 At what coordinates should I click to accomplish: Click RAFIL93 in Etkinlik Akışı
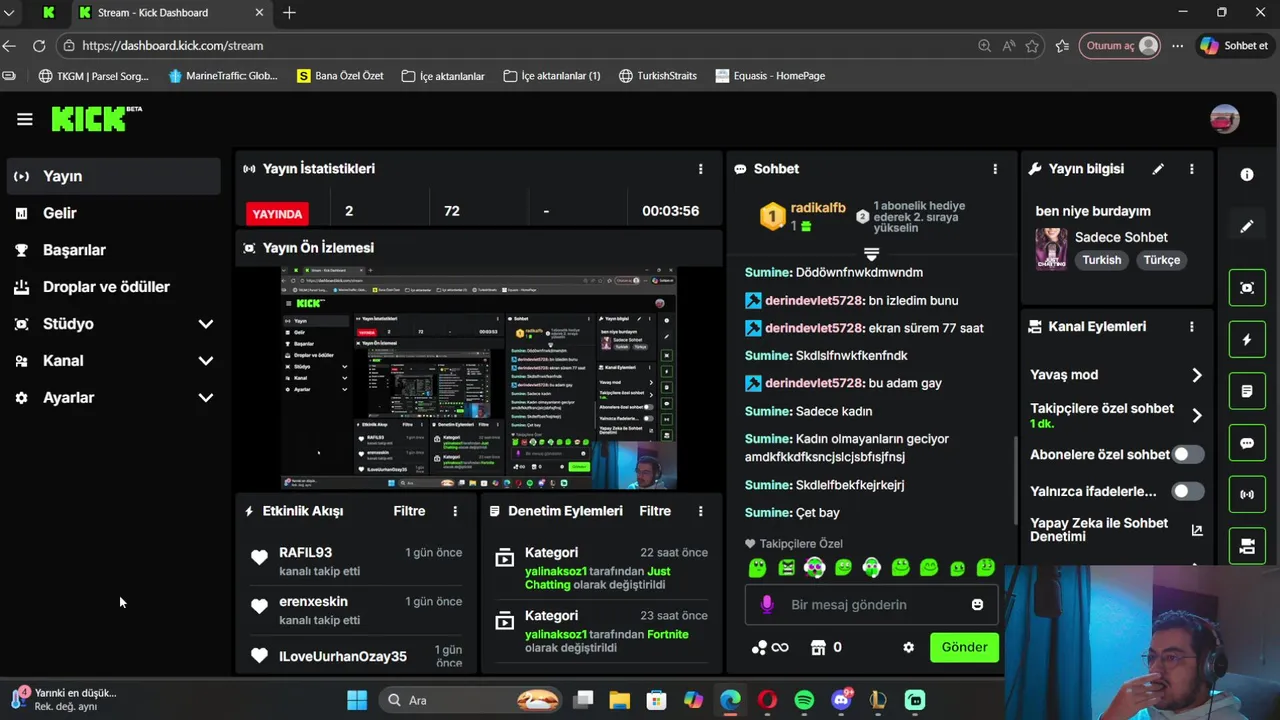click(x=305, y=553)
